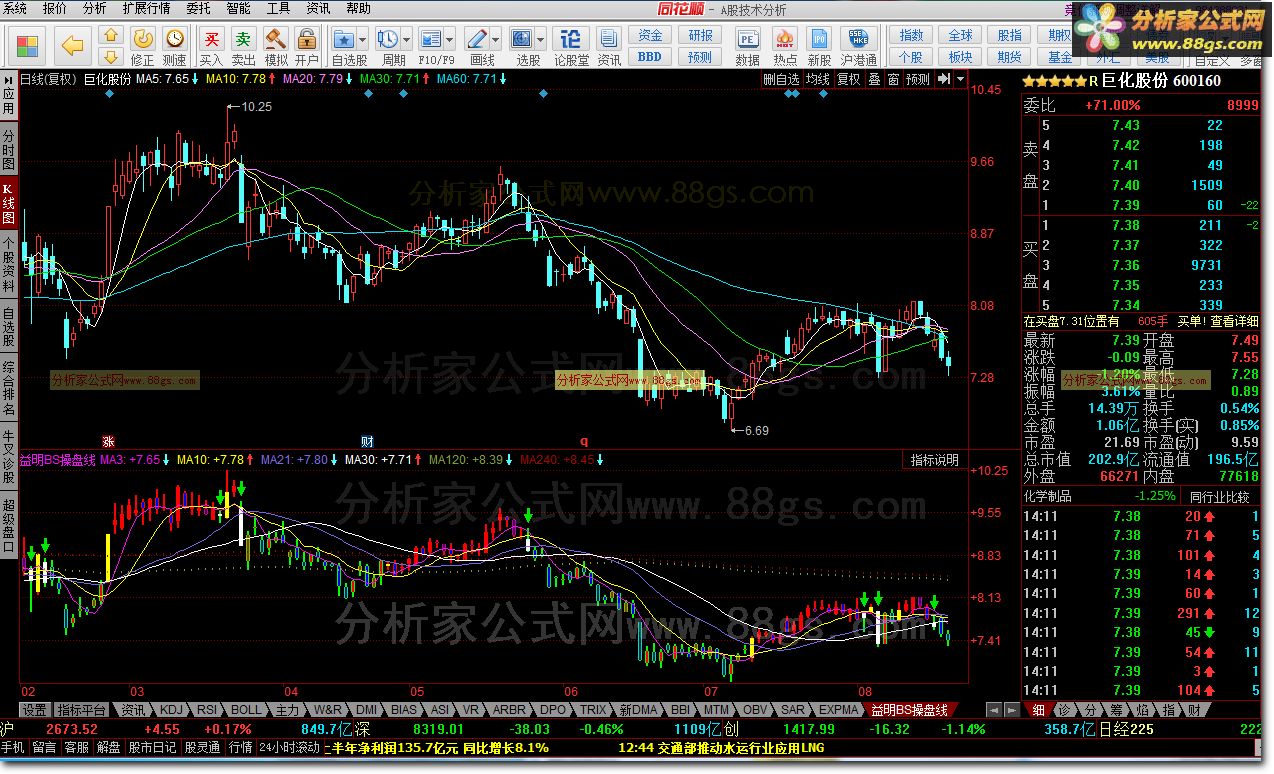This screenshot has width=1274, height=774.
Task: Open the 报价 menu
Action: [x=56, y=8]
